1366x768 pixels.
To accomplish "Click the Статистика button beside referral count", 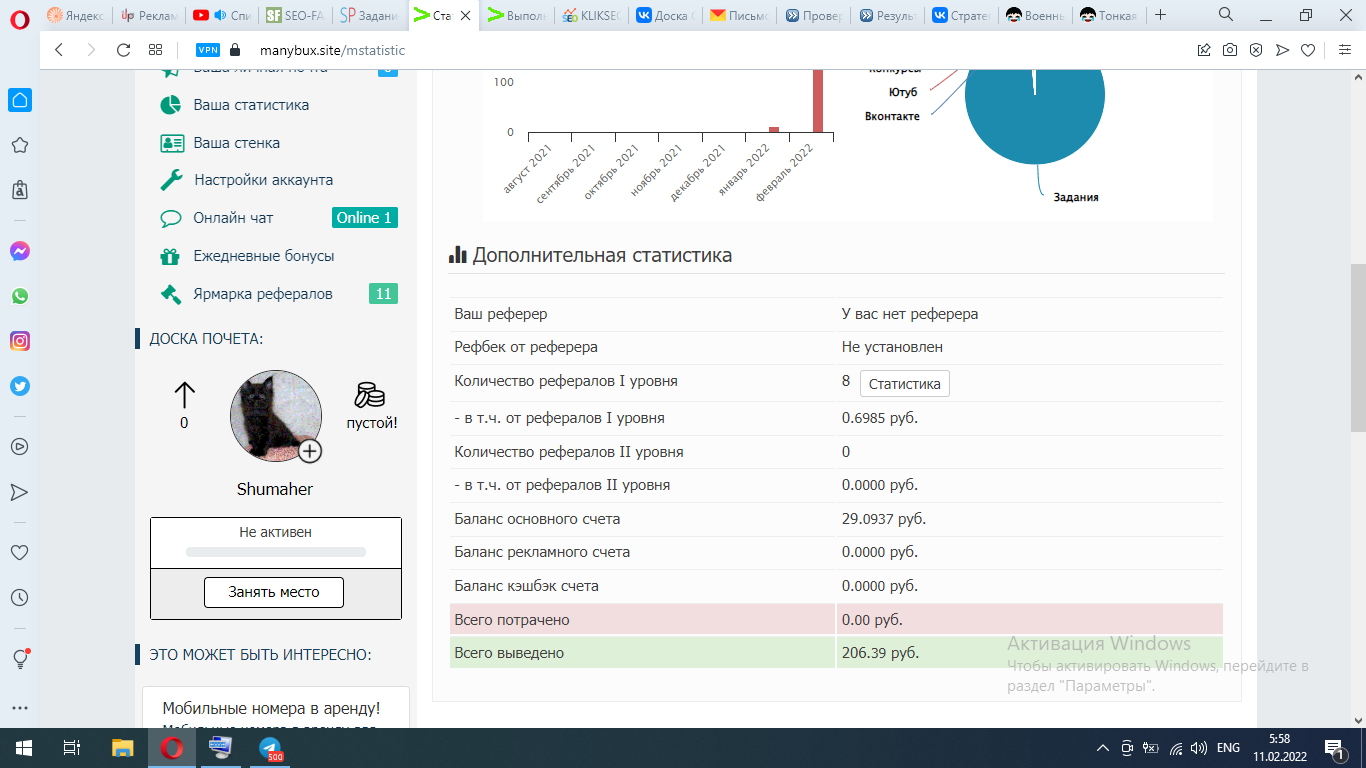I will tap(905, 384).
